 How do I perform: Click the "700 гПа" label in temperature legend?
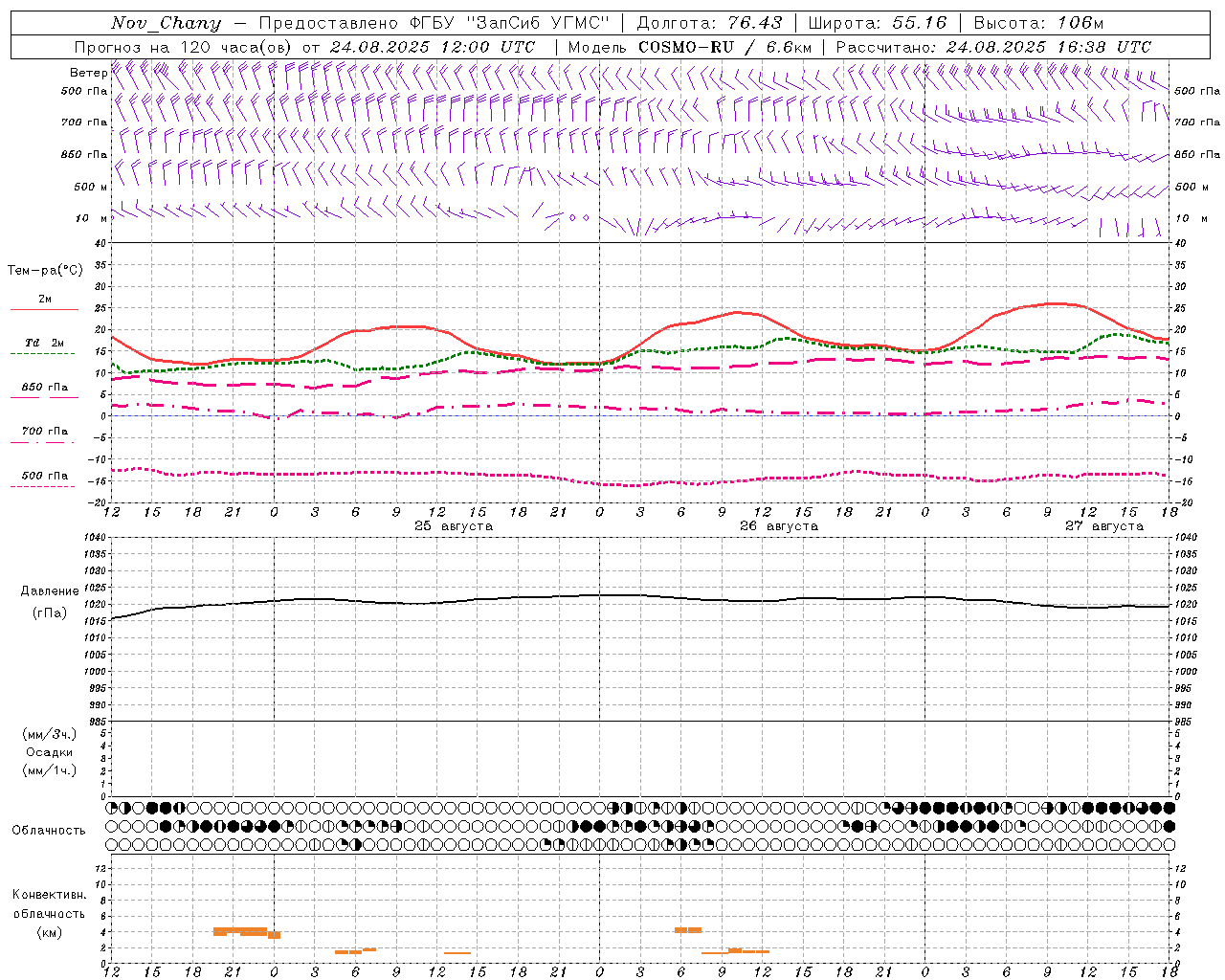[44, 431]
